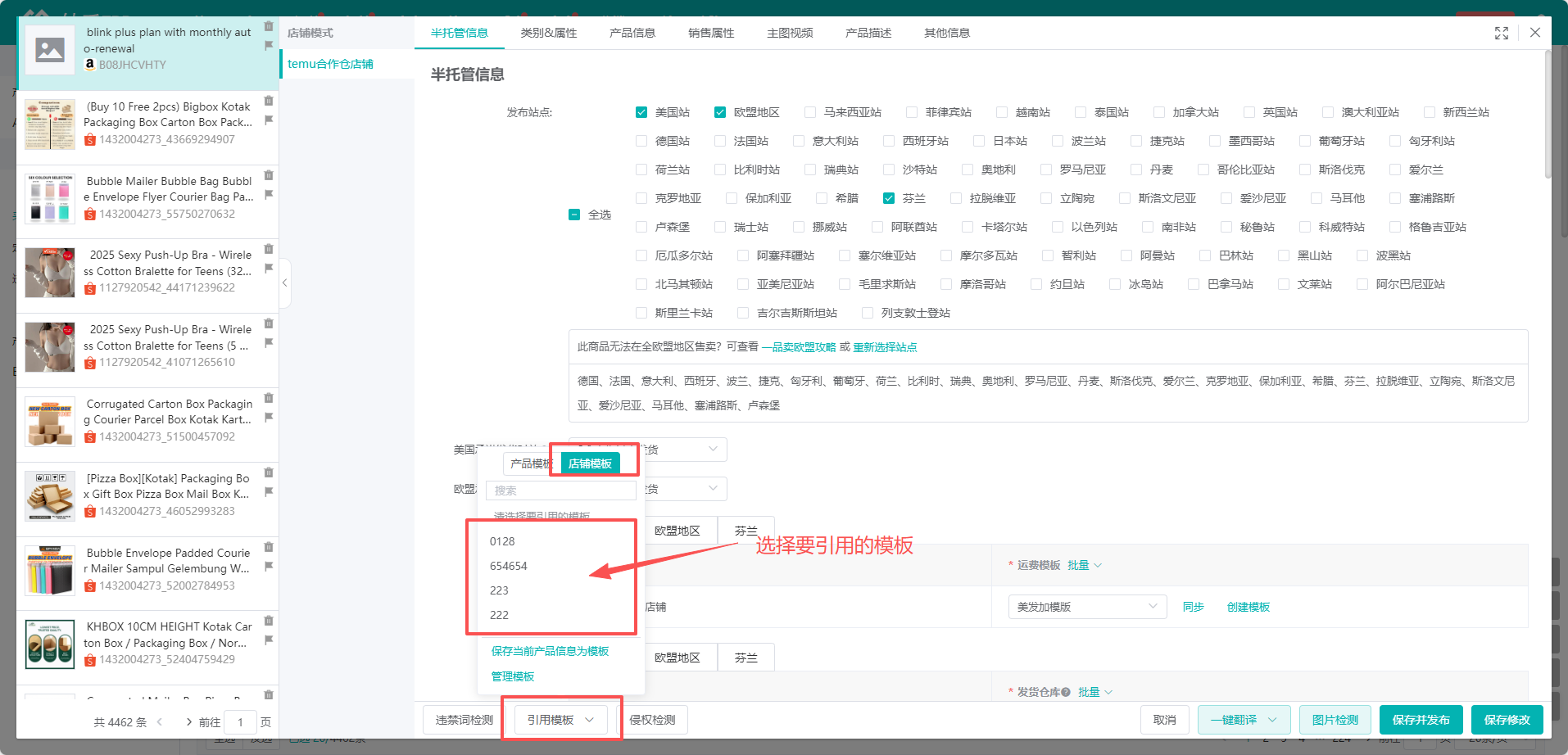Click 保存当前产品信息为模板
The height and width of the screenshot is (755, 1568).
coord(550,651)
